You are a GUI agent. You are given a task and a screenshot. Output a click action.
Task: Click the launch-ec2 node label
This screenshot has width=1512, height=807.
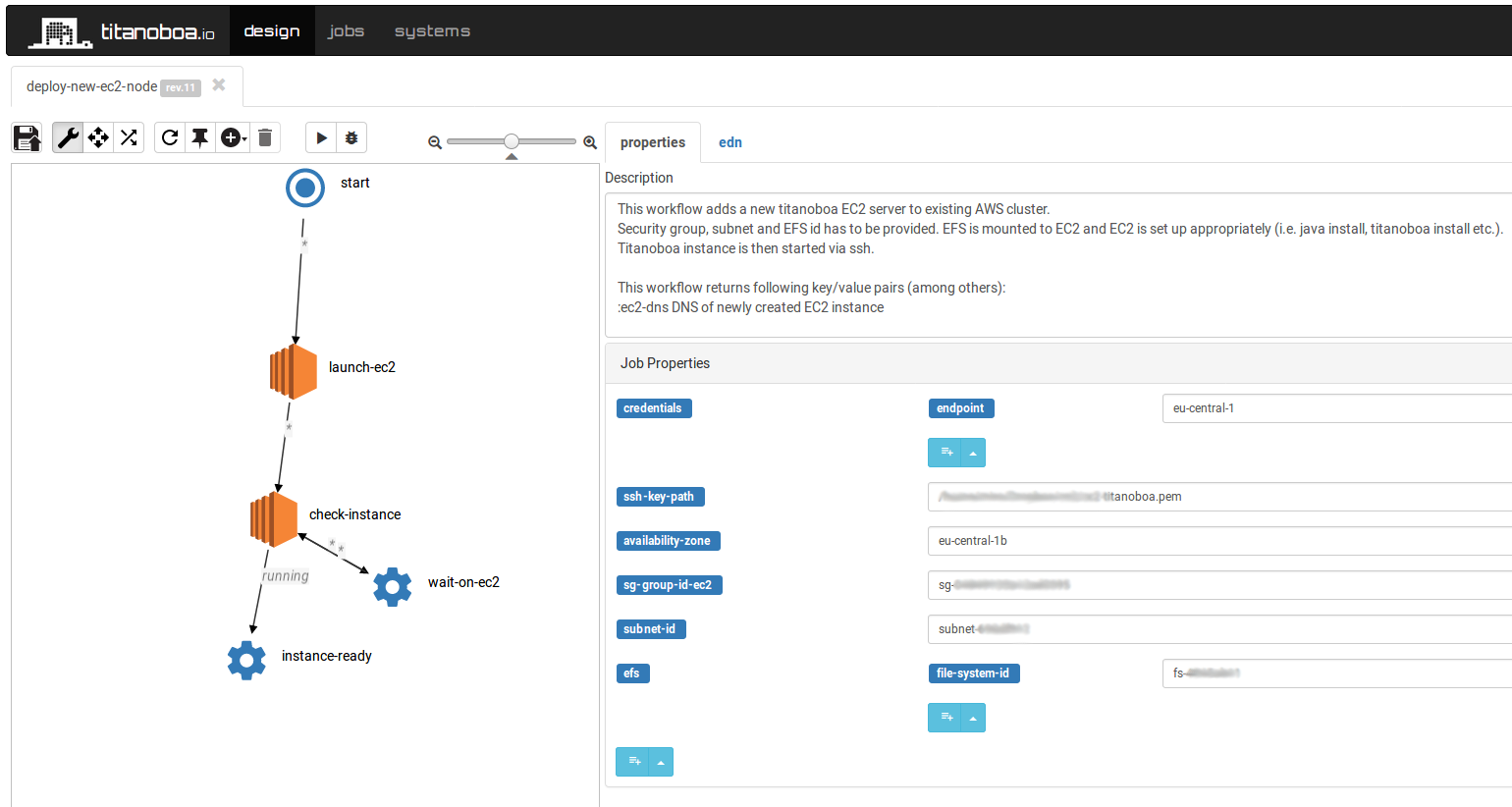point(362,367)
